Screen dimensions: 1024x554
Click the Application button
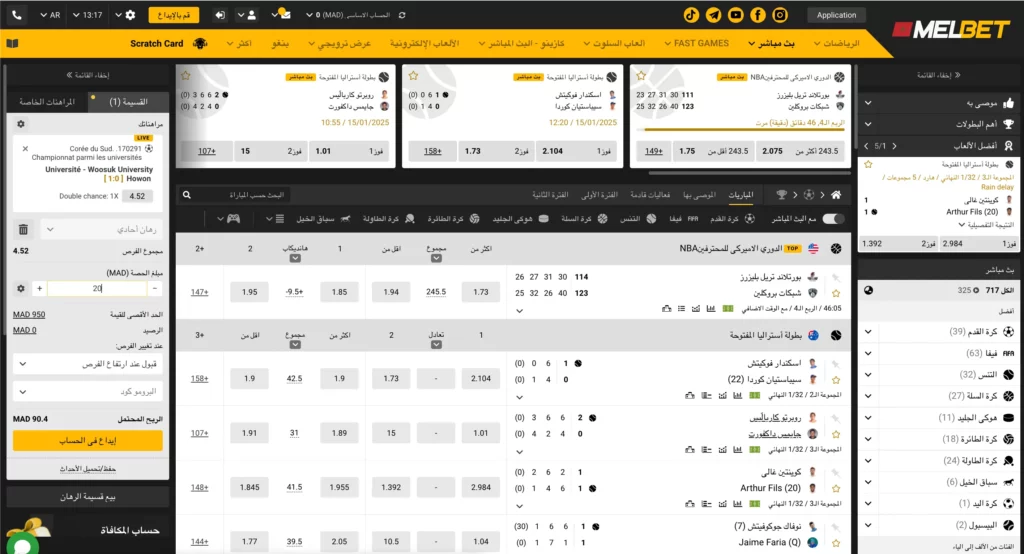[x=836, y=14]
